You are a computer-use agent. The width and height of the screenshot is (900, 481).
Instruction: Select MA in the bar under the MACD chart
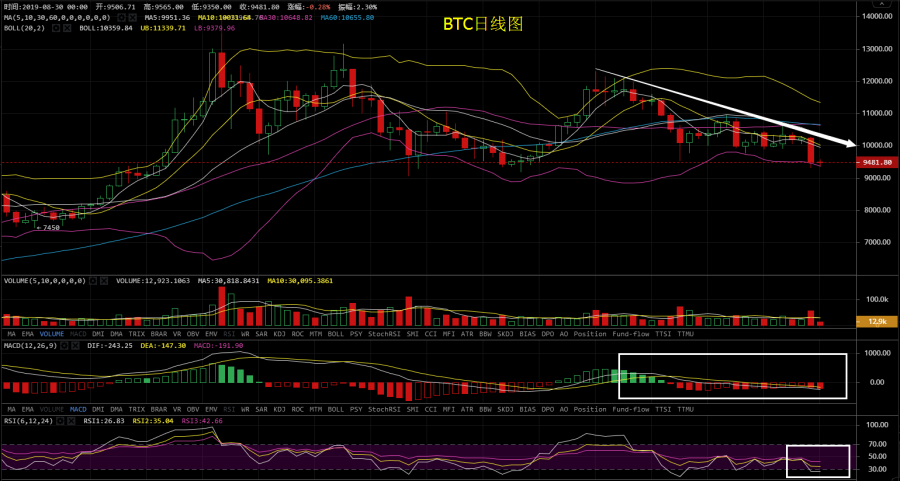(x=10, y=409)
